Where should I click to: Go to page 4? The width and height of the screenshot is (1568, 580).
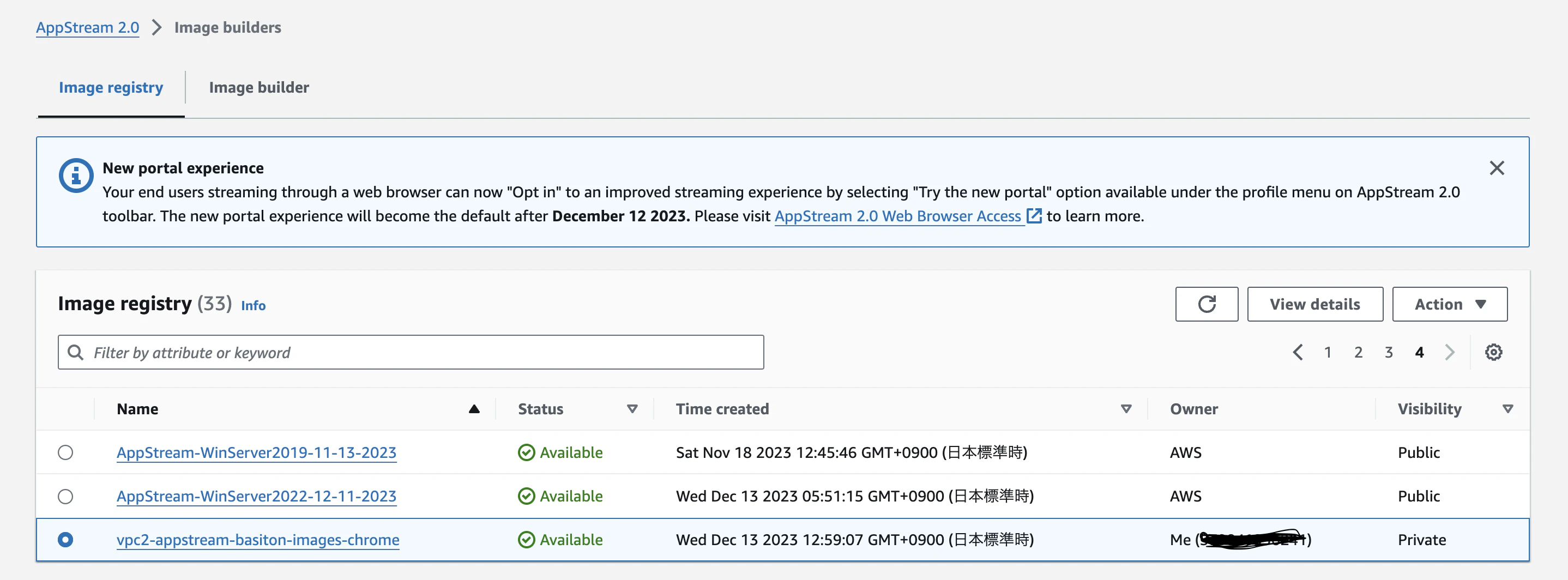(x=1419, y=352)
